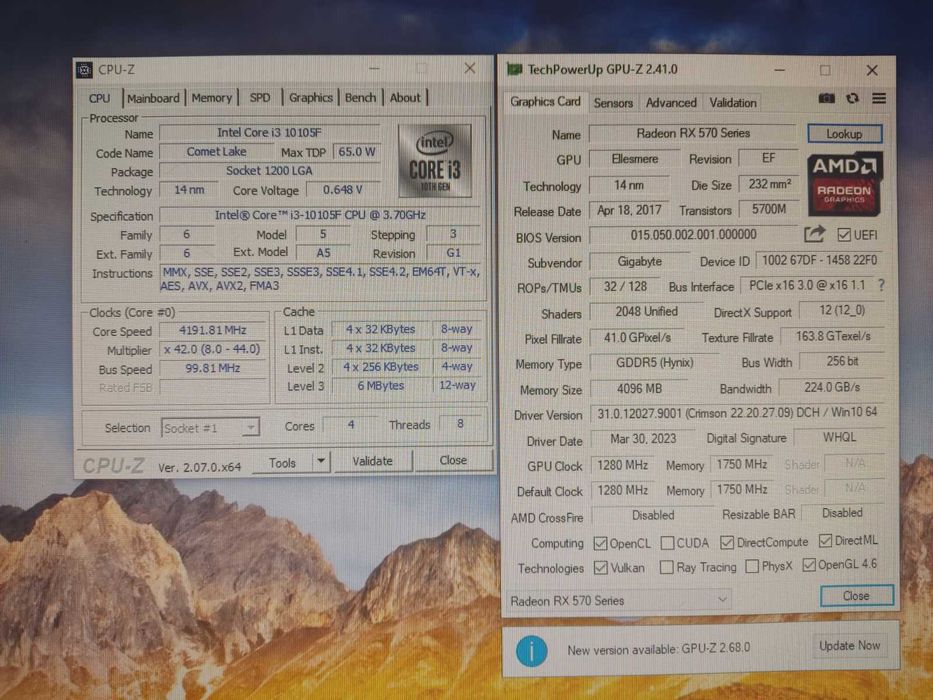
Task: Click Close button in CPU-Z
Action: coord(453,460)
